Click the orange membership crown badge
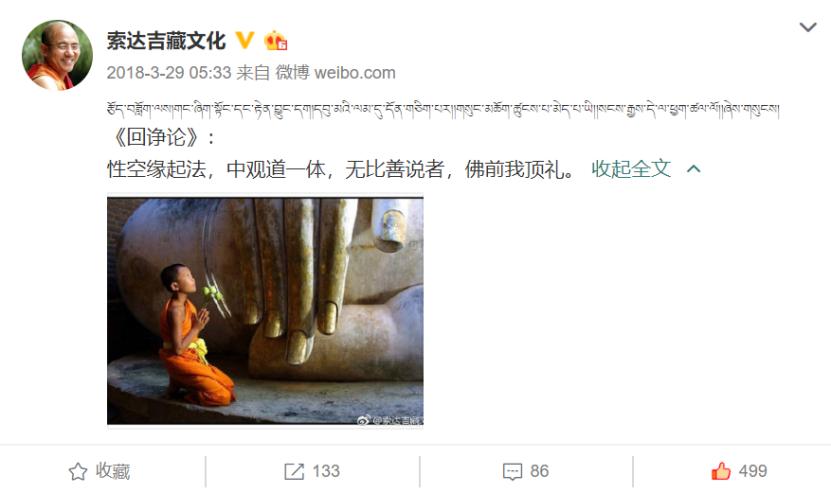Viewport: 831px width, 494px height. click(276, 41)
